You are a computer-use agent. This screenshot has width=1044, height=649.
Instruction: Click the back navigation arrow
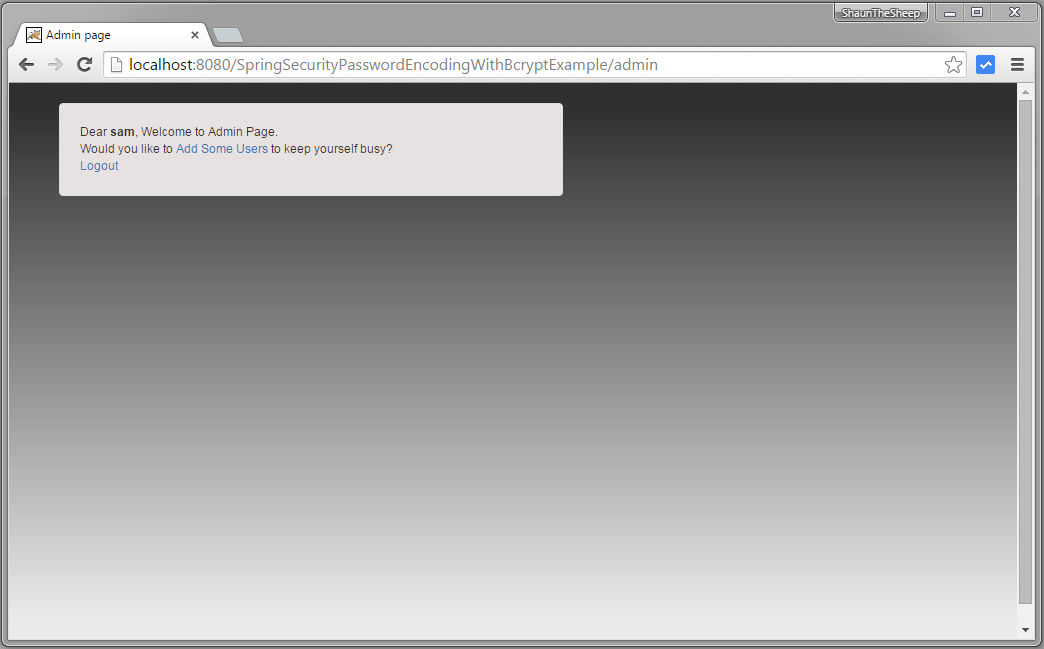tap(26, 64)
